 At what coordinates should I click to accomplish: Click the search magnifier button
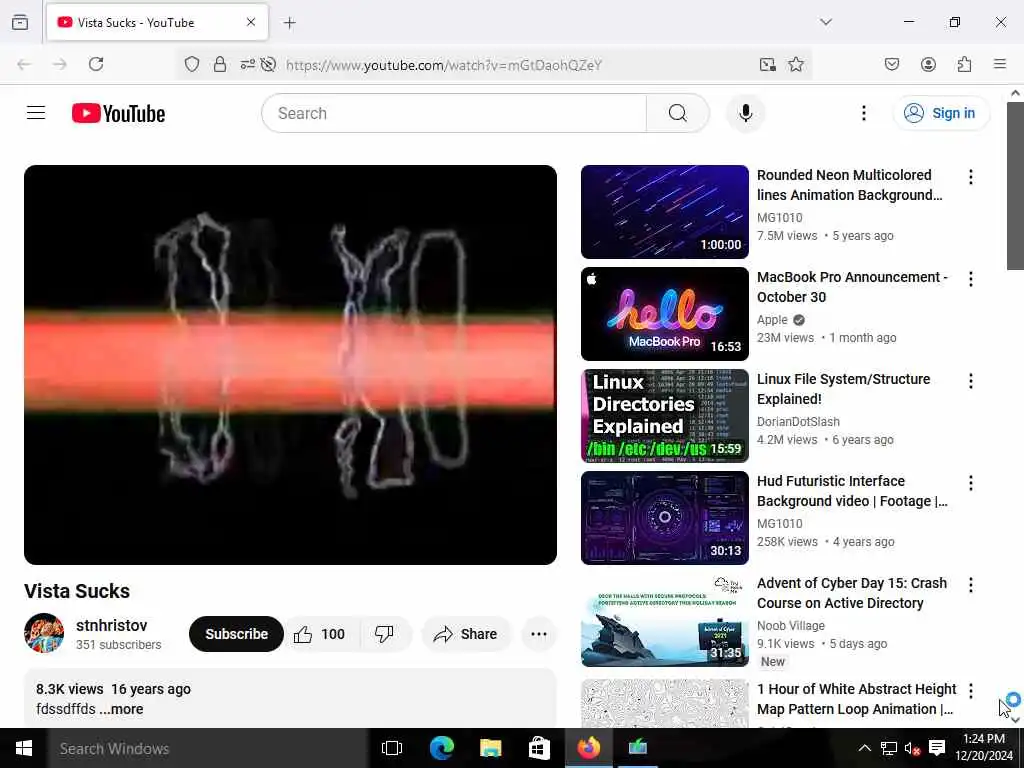pyautogui.click(x=678, y=113)
